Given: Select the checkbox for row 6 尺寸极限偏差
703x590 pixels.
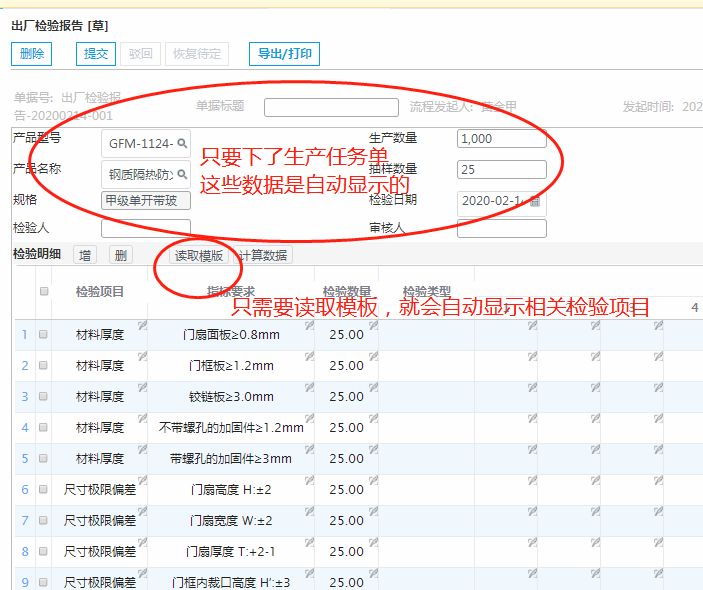Looking at the screenshot, I should tap(43, 490).
